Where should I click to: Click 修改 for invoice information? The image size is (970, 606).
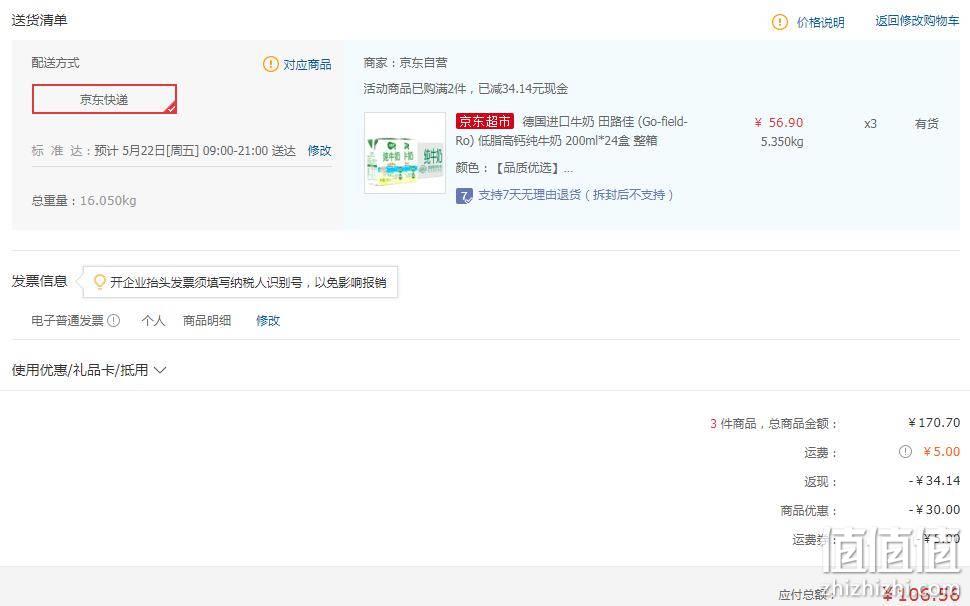(x=268, y=320)
